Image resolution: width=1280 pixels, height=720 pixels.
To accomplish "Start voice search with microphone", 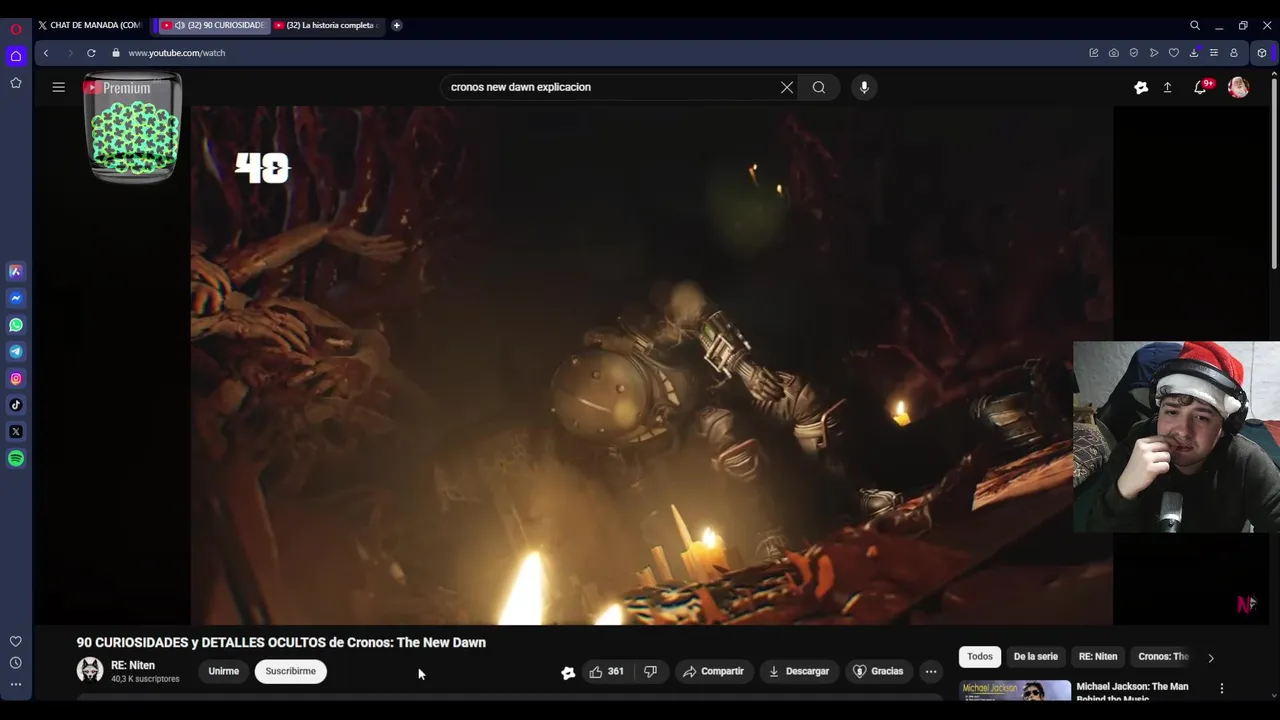I will (x=865, y=87).
